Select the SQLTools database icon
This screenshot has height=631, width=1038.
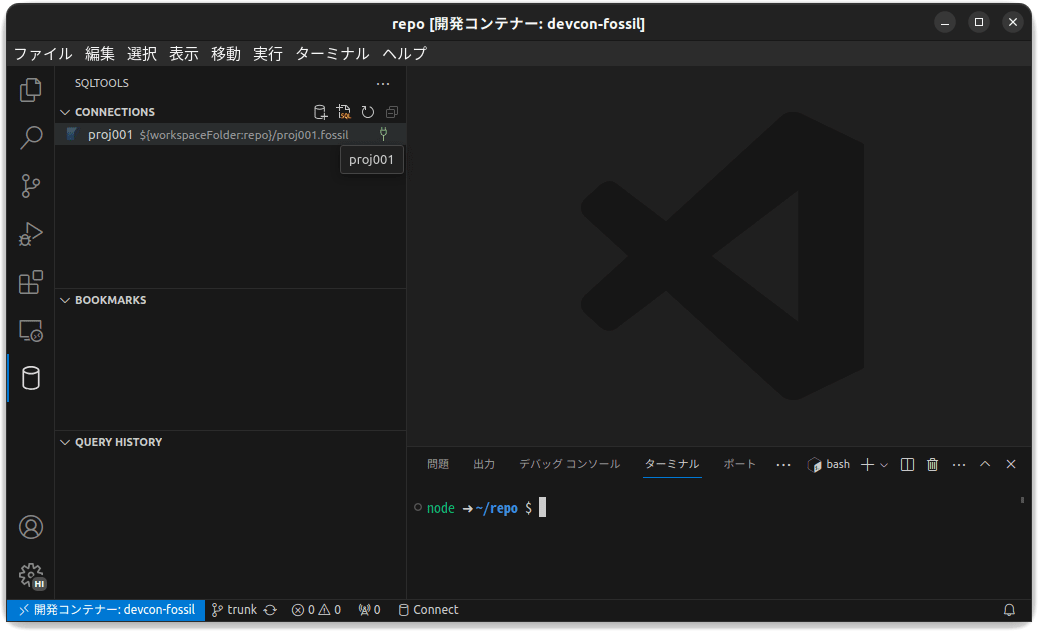(x=30, y=378)
